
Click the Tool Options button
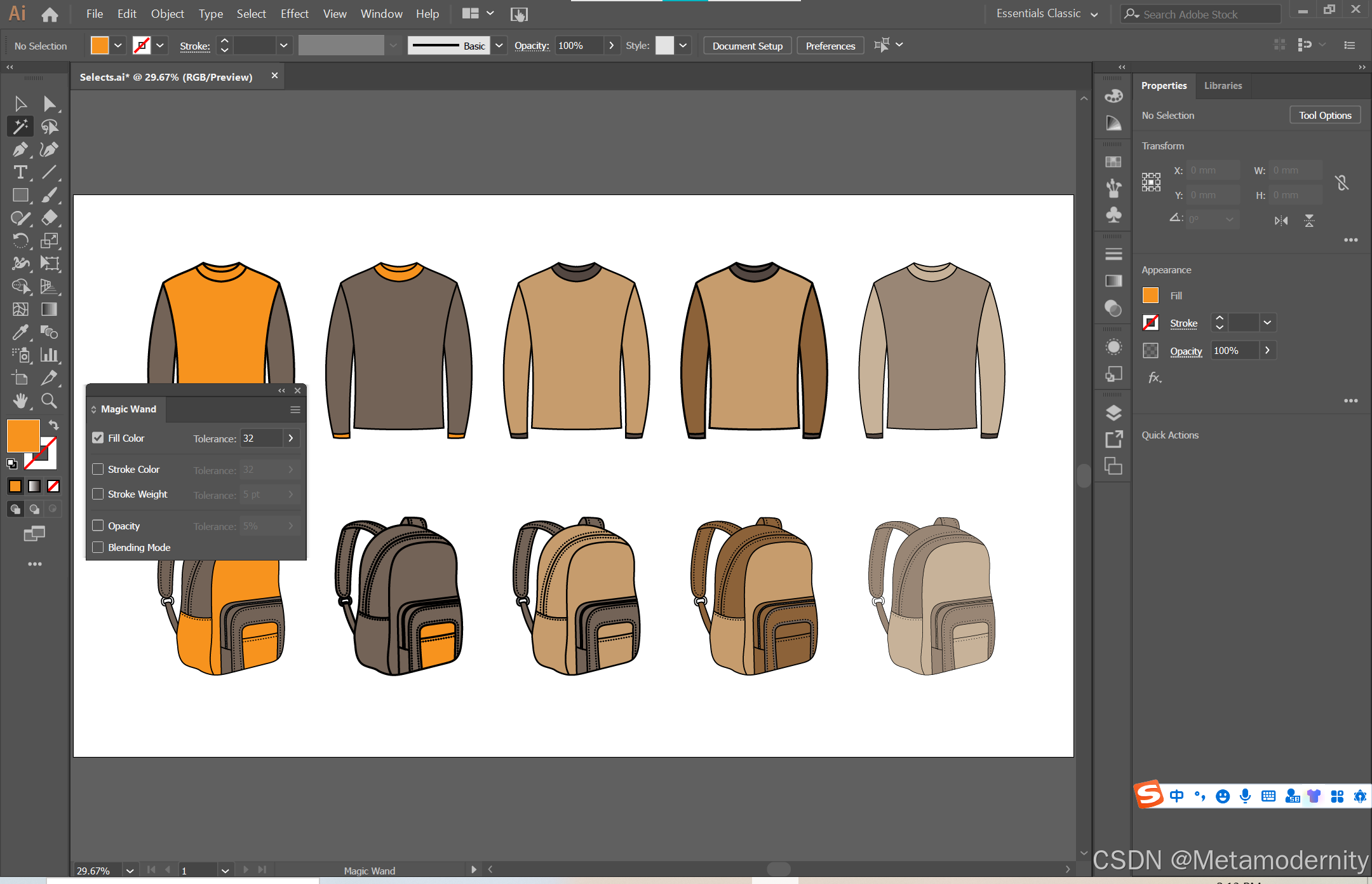tap(1324, 115)
